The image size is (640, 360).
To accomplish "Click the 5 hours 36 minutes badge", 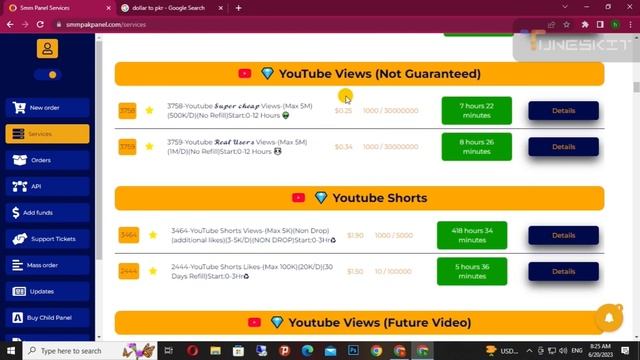I will [x=472, y=271].
